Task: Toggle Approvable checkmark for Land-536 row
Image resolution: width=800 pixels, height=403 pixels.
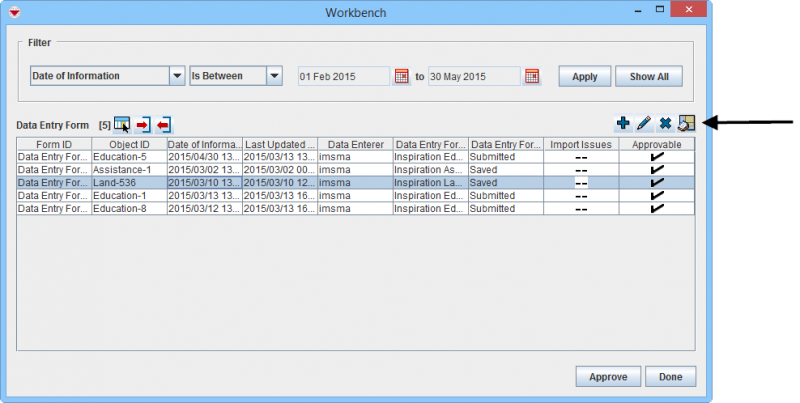Action: 657,183
